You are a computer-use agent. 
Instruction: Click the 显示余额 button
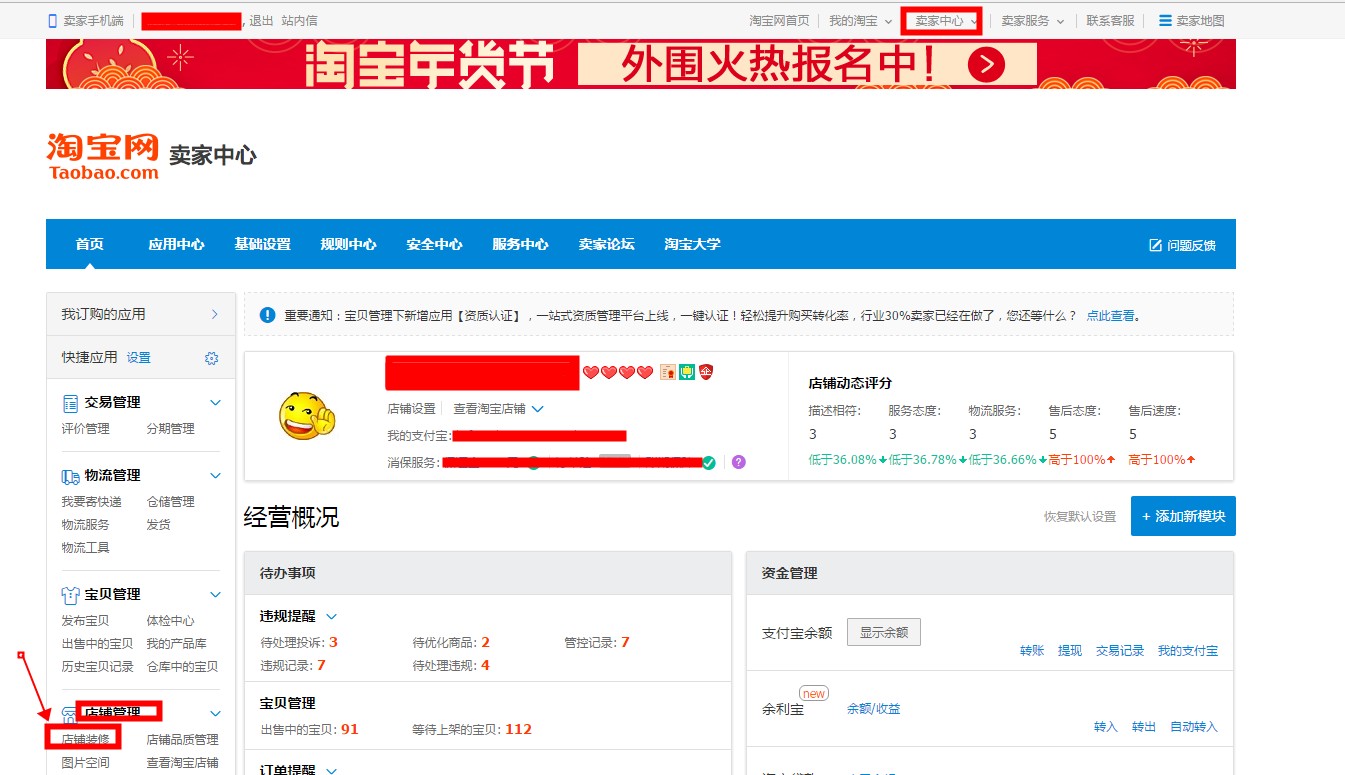coord(883,631)
